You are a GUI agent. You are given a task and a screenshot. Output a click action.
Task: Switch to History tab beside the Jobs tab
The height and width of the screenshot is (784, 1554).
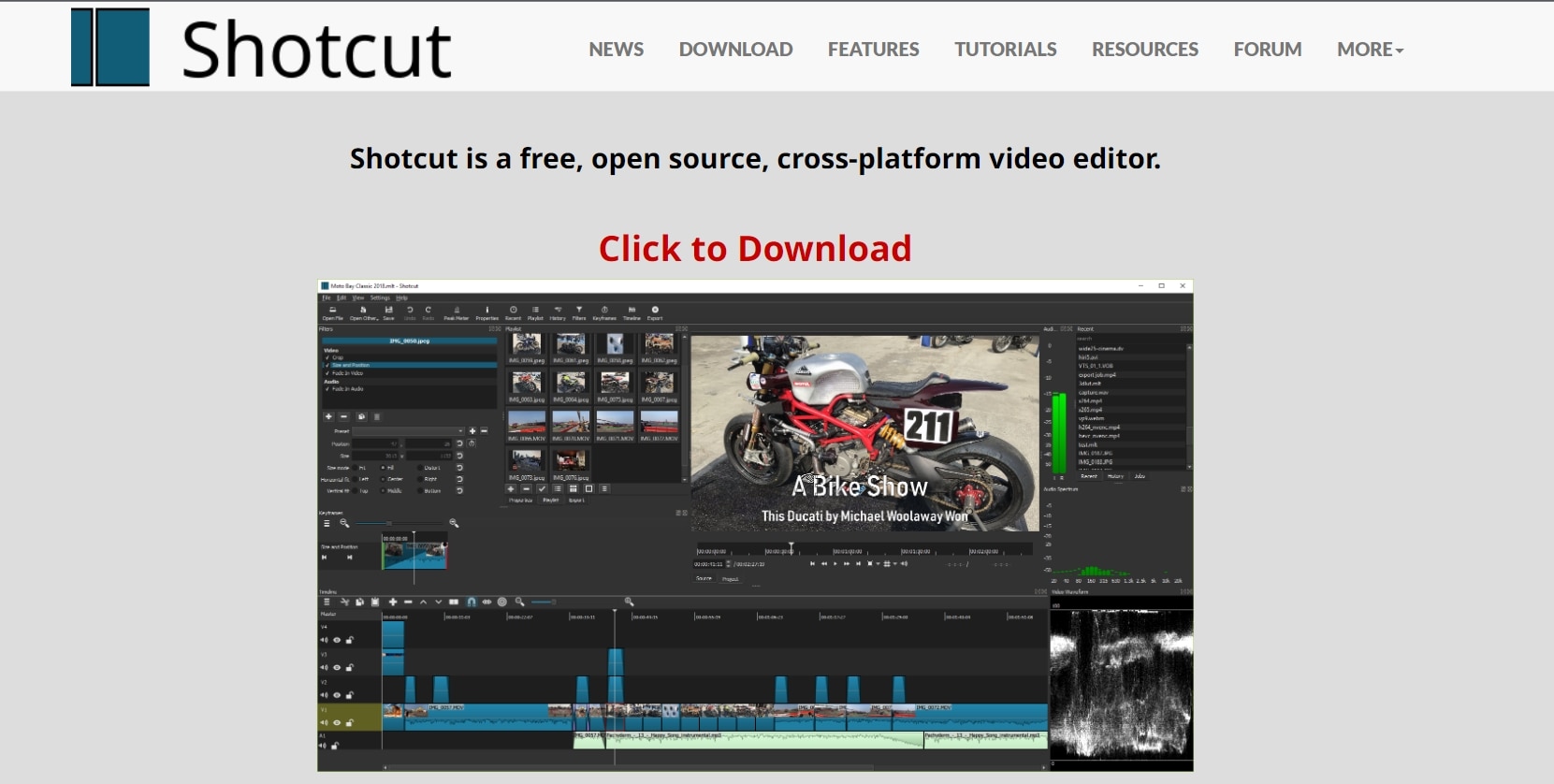coord(1115,476)
